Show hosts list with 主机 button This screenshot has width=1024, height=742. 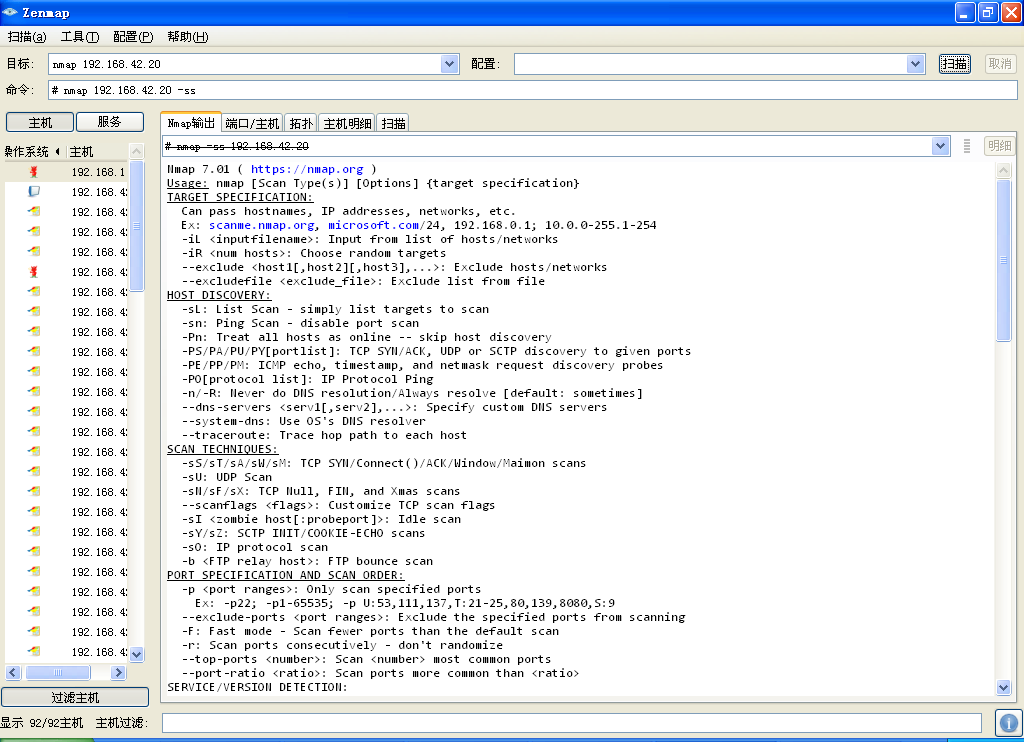(x=40, y=122)
